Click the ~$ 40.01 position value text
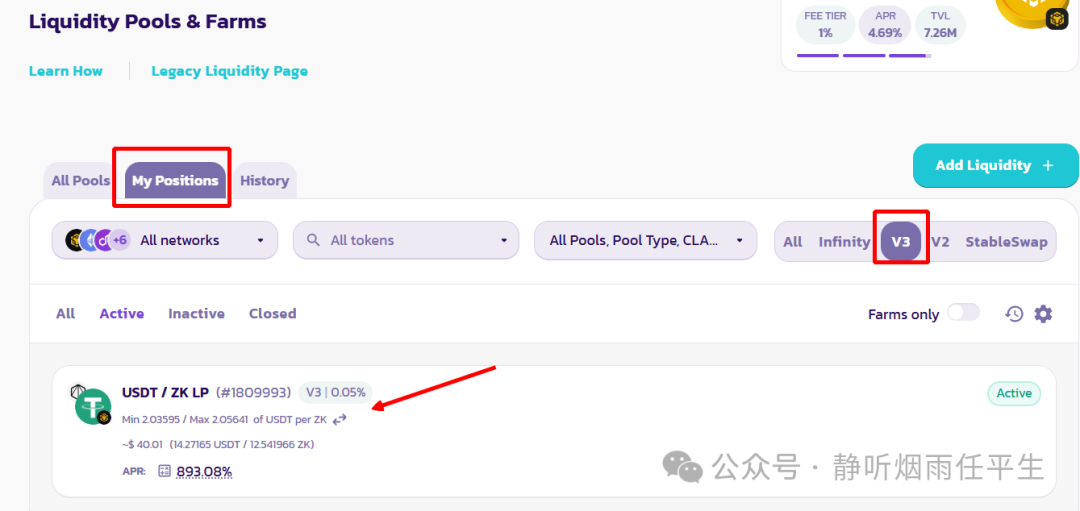Image resolution: width=1080 pixels, height=511 pixels. (x=218, y=445)
